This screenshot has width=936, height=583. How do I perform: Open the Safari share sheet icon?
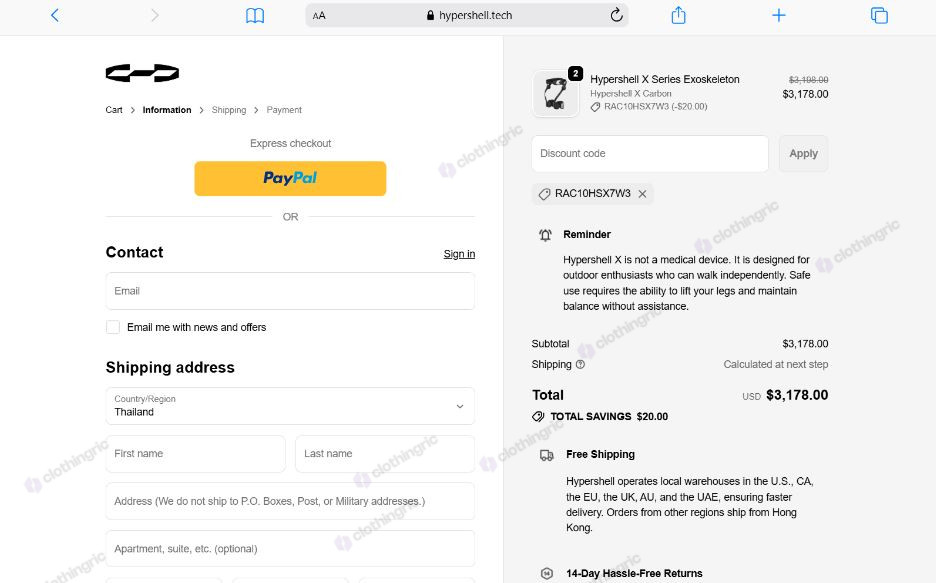coord(679,15)
